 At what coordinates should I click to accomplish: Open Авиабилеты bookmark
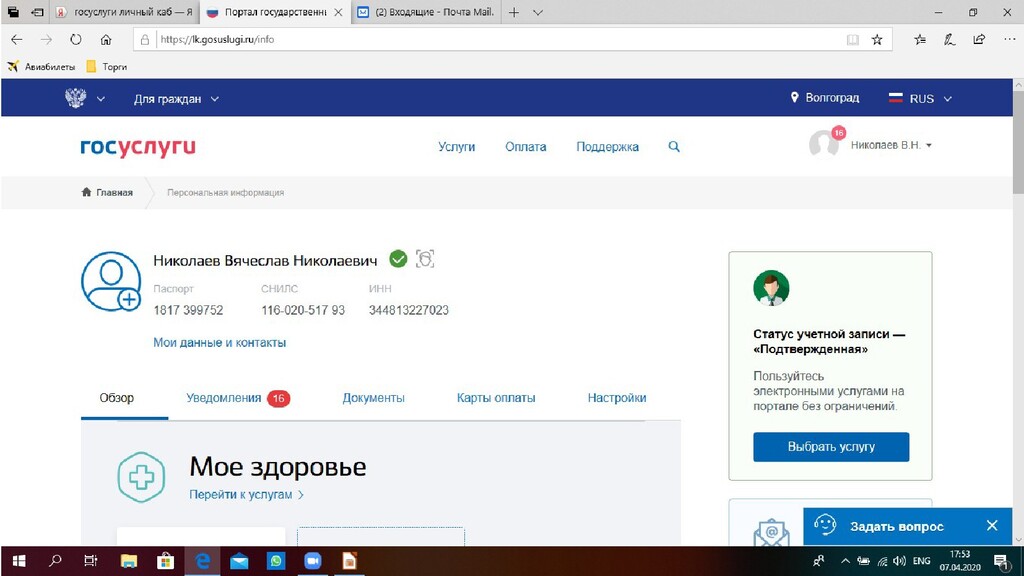tap(41, 67)
